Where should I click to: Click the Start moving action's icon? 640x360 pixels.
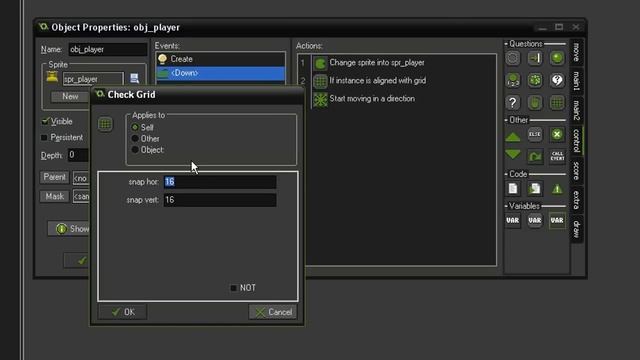coord(320,99)
